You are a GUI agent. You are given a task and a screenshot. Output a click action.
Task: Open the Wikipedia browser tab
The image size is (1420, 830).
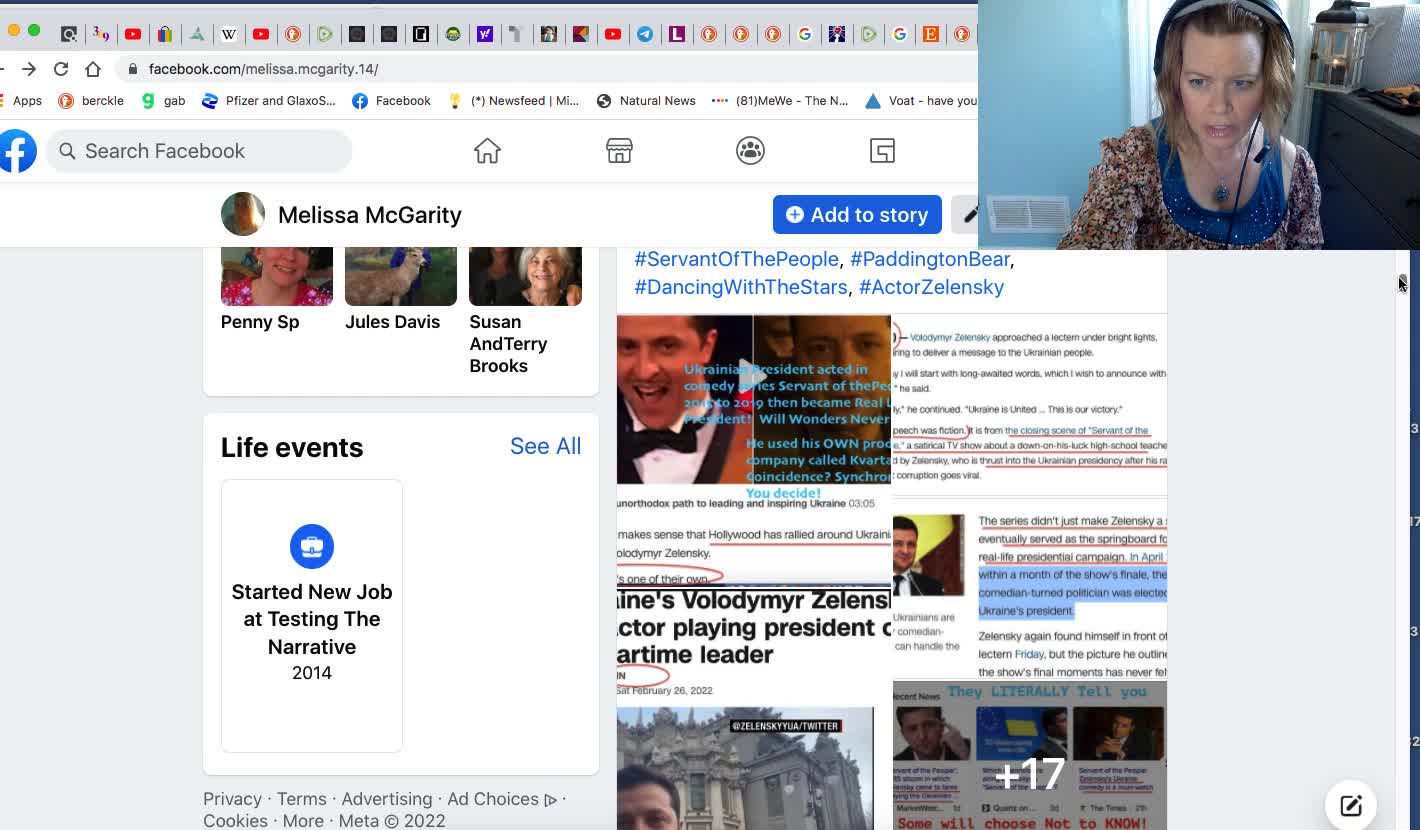tap(229, 34)
